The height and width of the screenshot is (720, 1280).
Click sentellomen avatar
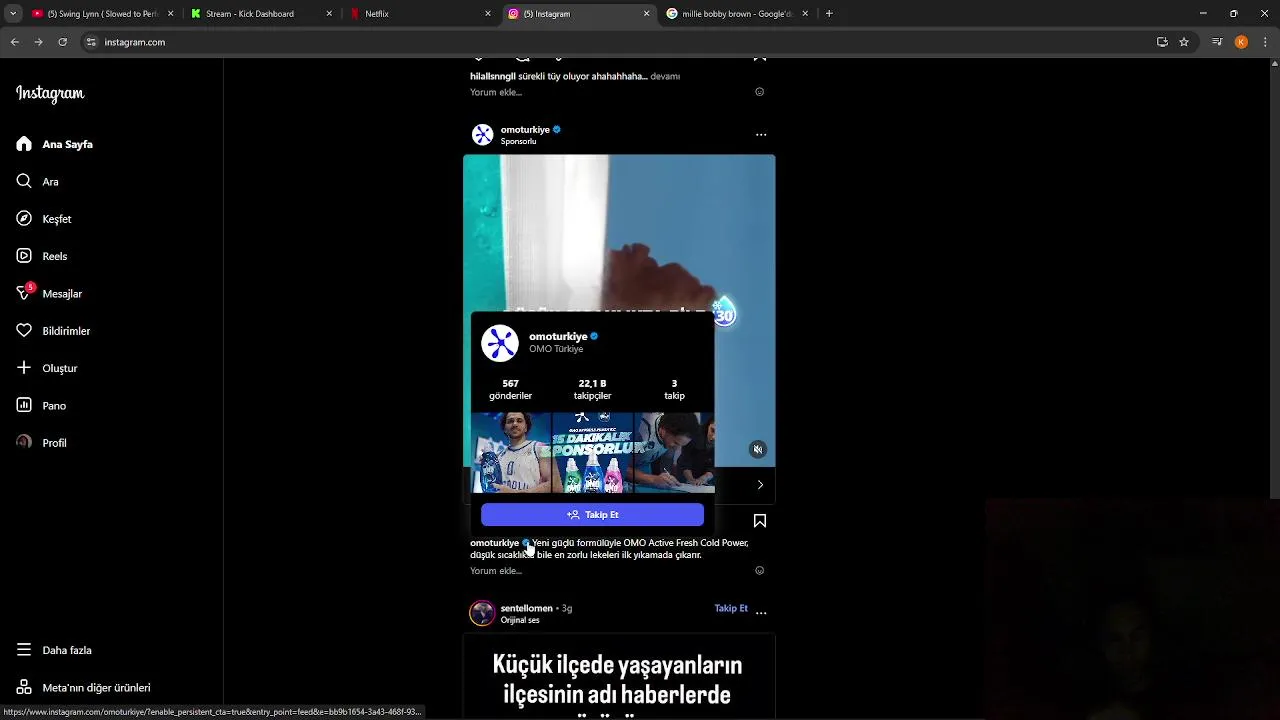pyautogui.click(x=483, y=613)
